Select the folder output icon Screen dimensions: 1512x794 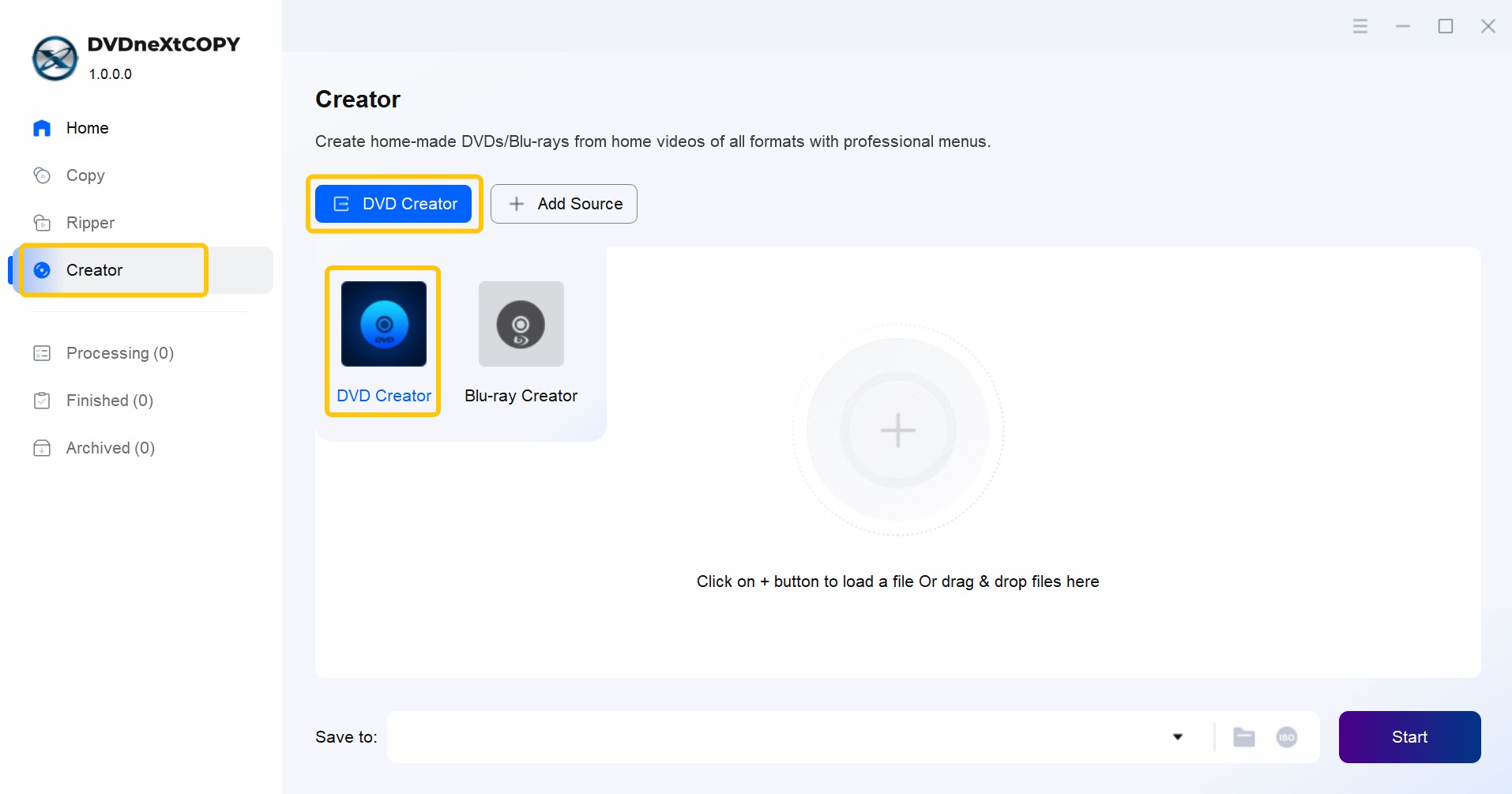pyautogui.click(x=1244, y=737)
